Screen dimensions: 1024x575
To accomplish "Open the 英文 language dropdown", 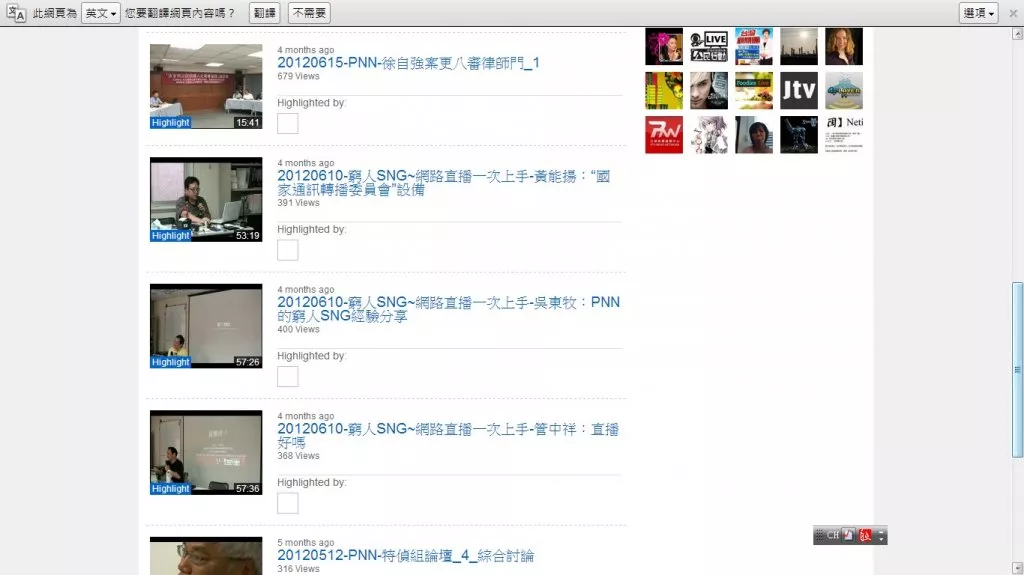I will click(101, 13).
